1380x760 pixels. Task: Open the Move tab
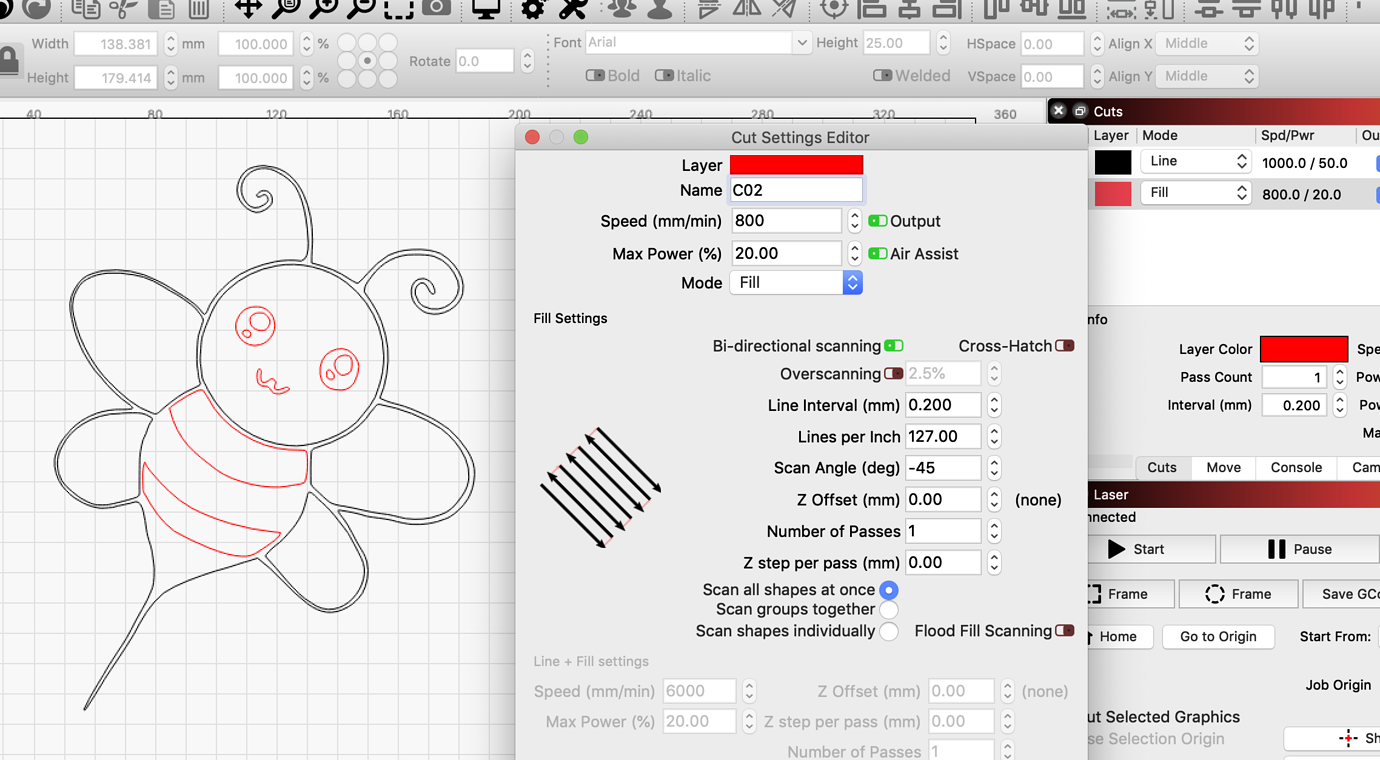coord(1223,467)
